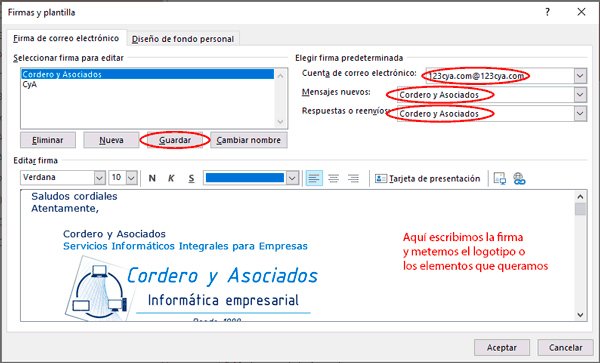Image resolution: width=600 pixels, height=363 pixels.
Task: Select CyA signature in list
Action: click(x=147, y=85)
